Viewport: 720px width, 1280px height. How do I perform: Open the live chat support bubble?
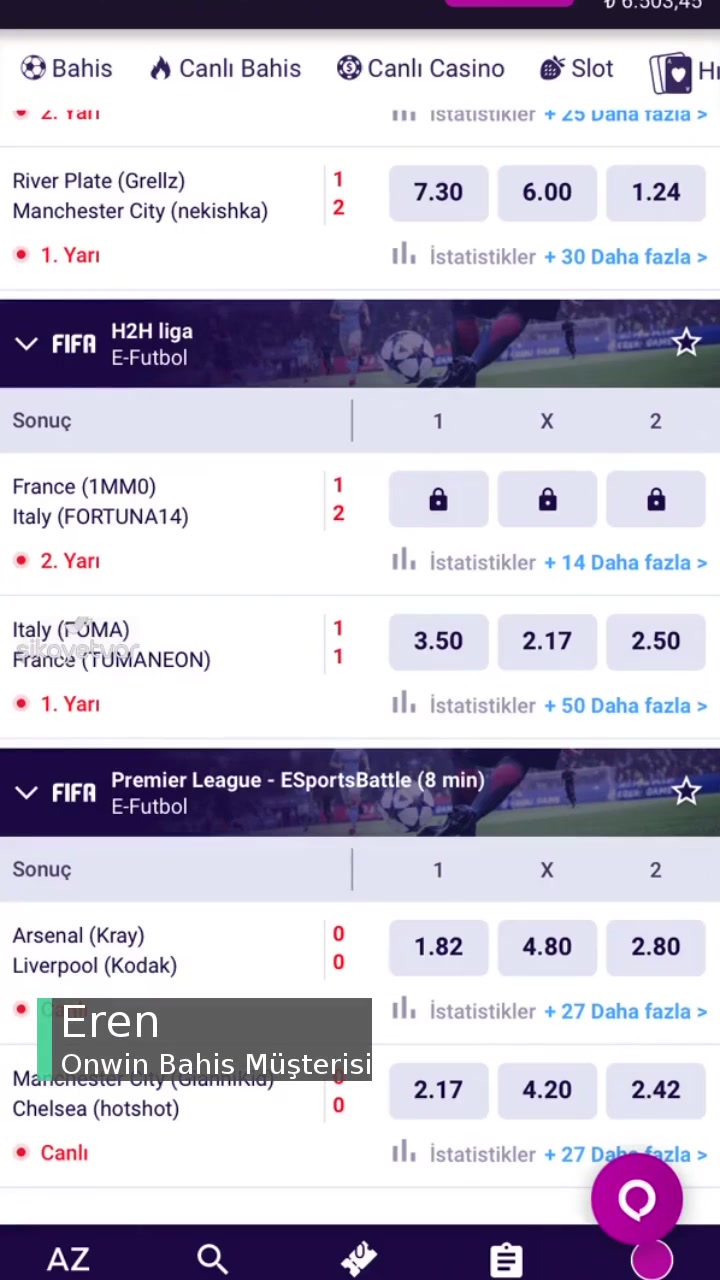pyautogui.click(x=637, y=1198)
